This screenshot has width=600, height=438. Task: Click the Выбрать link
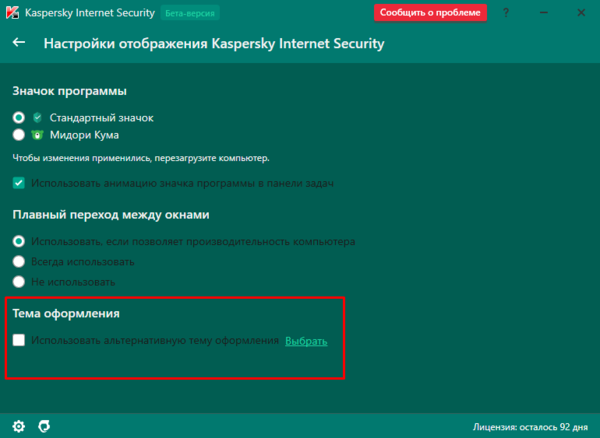(306, 341)
